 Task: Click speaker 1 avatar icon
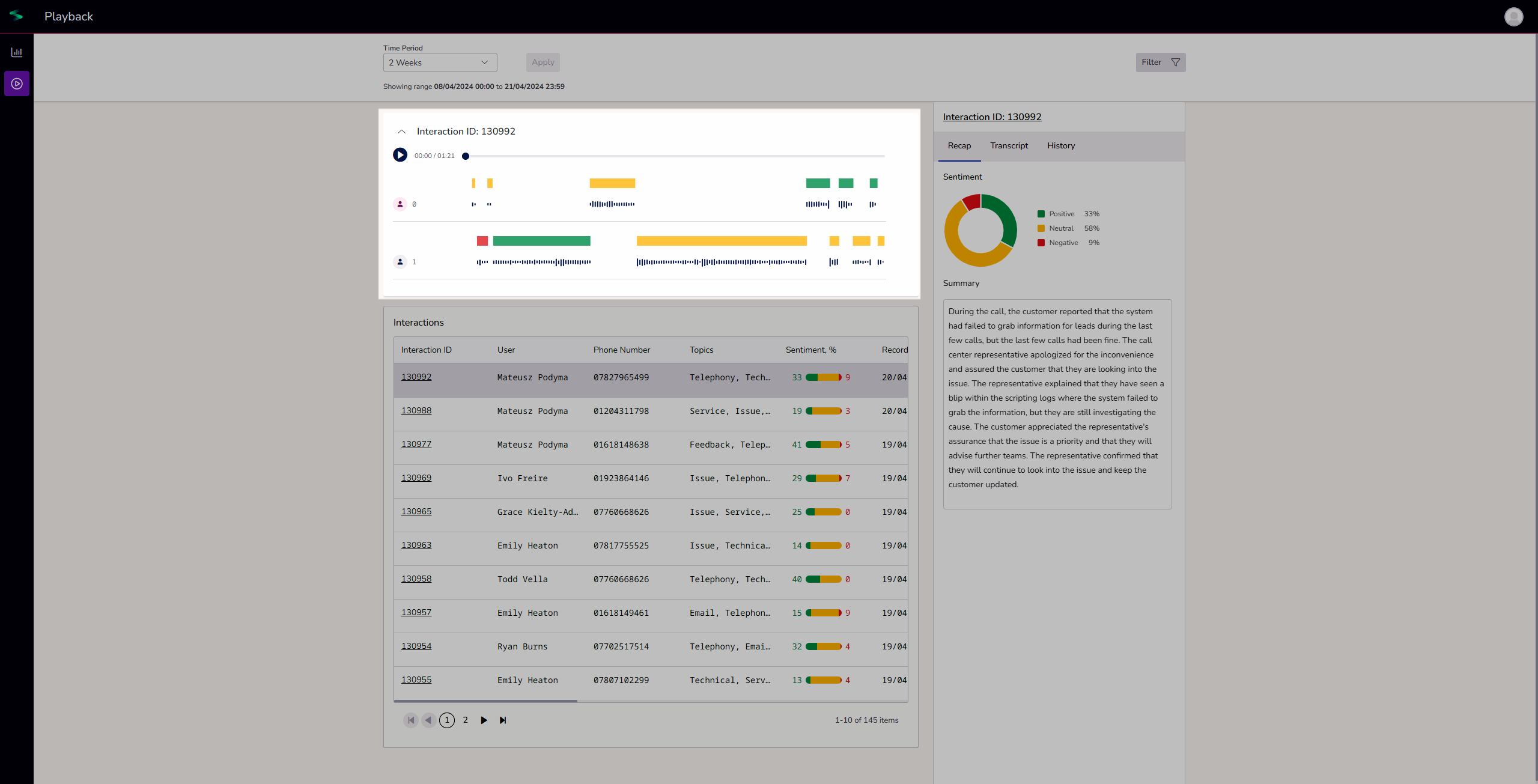point(400,262)
